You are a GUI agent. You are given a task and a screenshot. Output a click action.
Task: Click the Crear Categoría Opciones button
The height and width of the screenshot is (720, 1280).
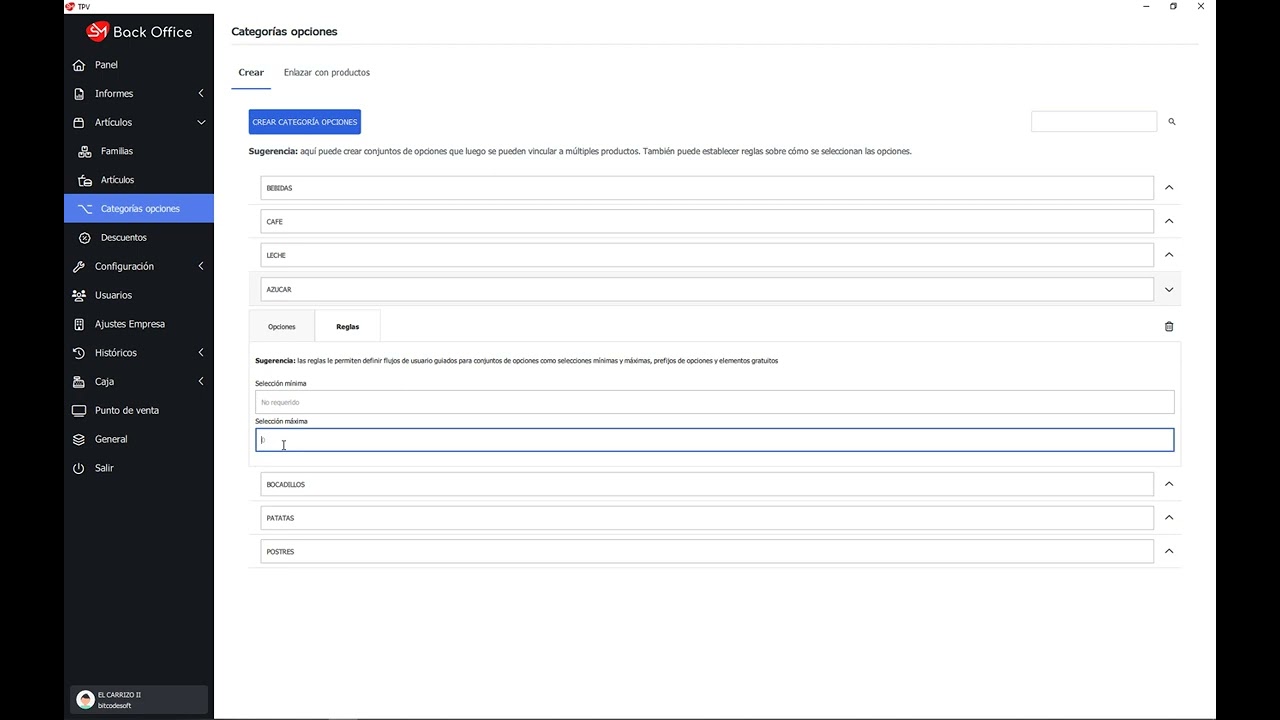coord(304,122)
